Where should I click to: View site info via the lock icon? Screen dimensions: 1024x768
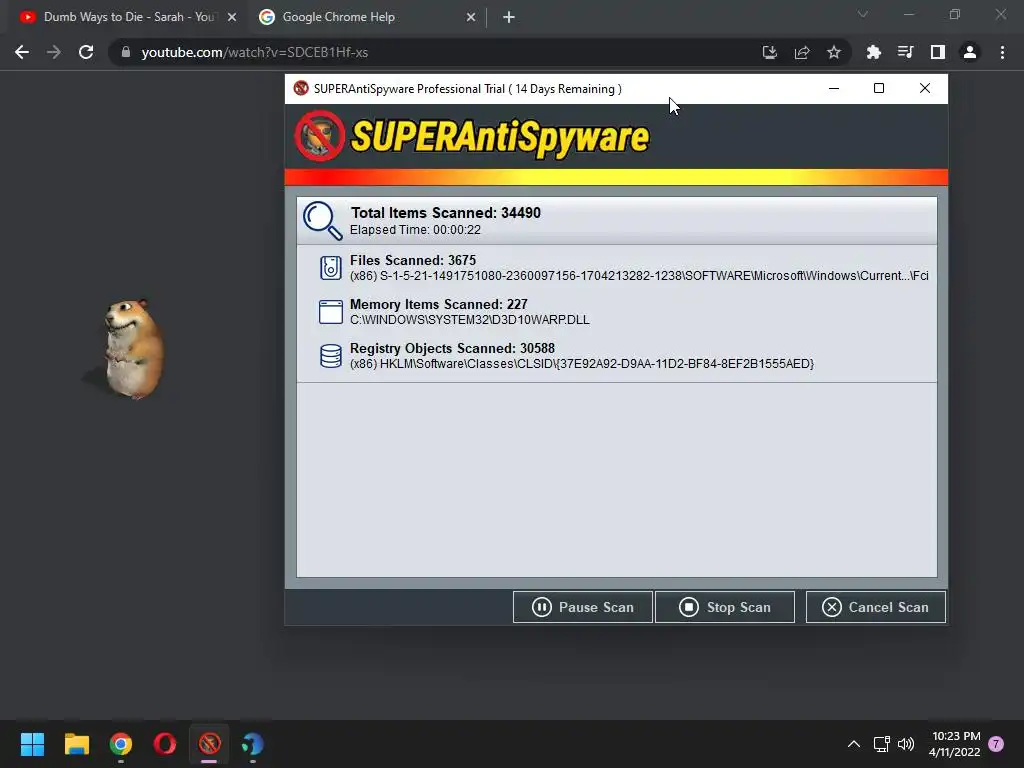click(x=126, y=52)
